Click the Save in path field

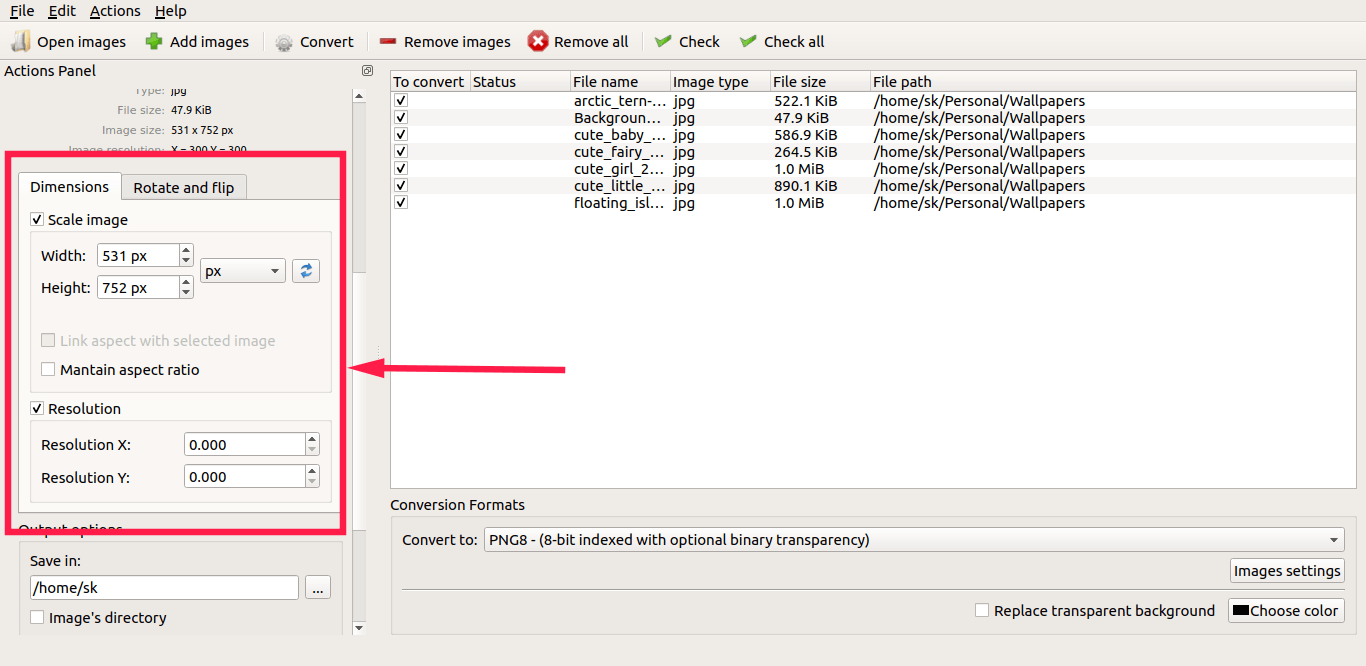(164, 588)
